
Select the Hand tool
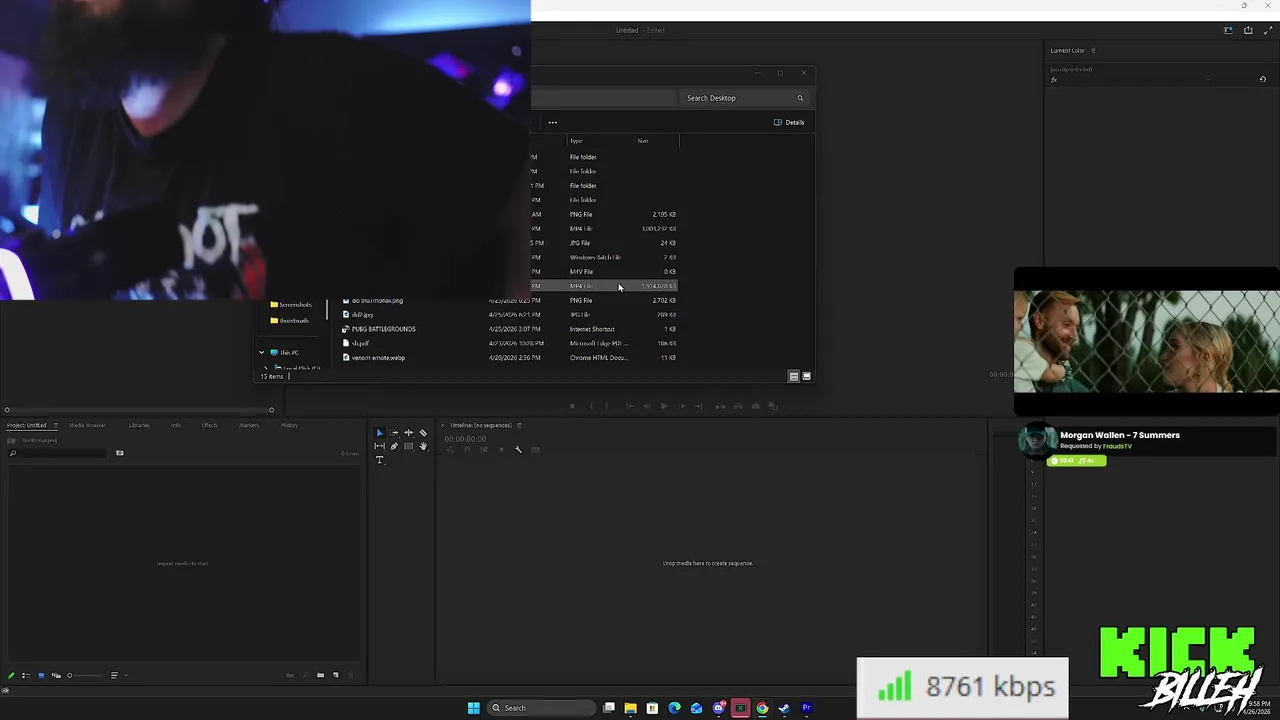point(423,446)
